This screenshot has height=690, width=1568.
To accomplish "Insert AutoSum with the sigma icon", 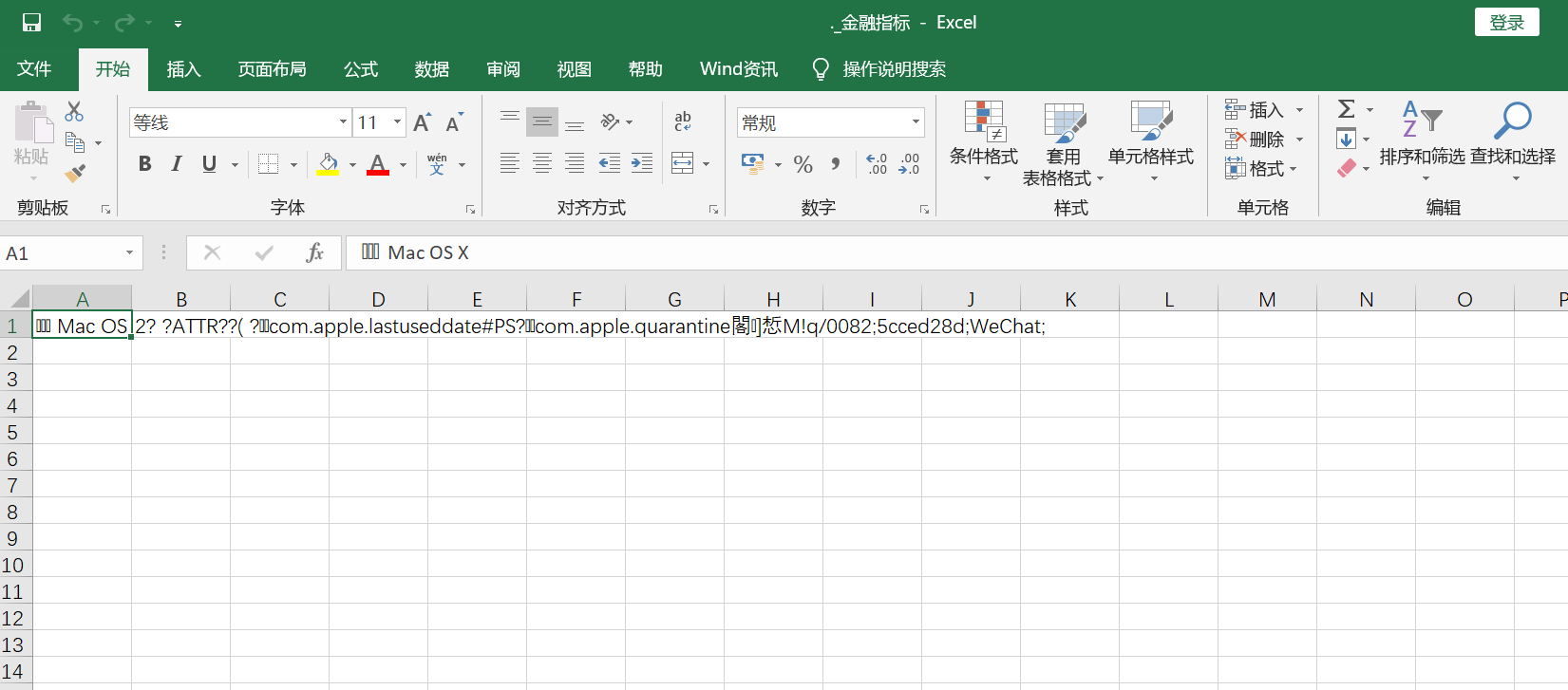I will [x=1346, y=109].
